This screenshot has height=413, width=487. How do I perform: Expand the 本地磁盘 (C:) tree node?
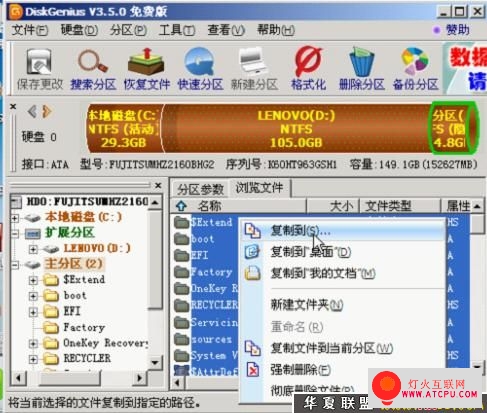[15, 218]
